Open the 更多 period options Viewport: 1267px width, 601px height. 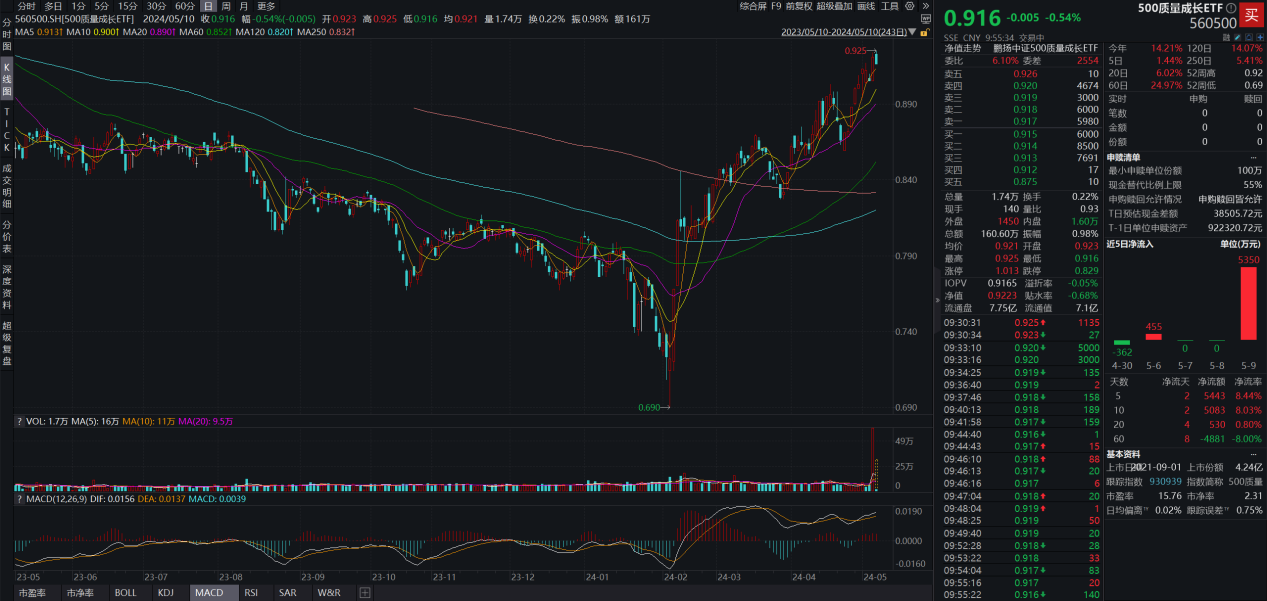coord(266,6)
